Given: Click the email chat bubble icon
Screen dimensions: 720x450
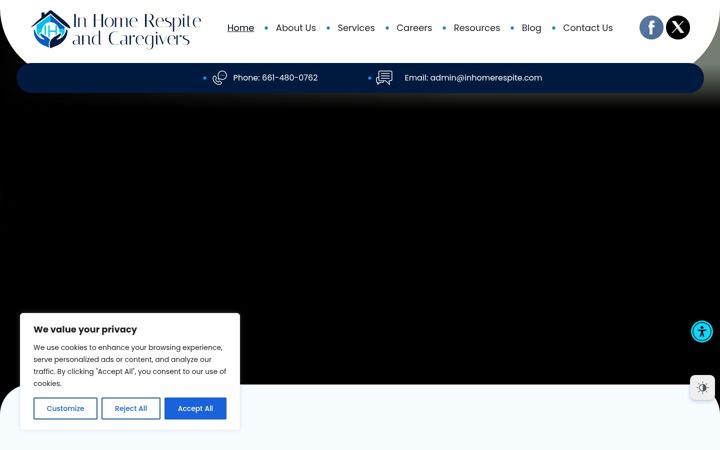Looking at the screenshot, I should click(384, 78).
